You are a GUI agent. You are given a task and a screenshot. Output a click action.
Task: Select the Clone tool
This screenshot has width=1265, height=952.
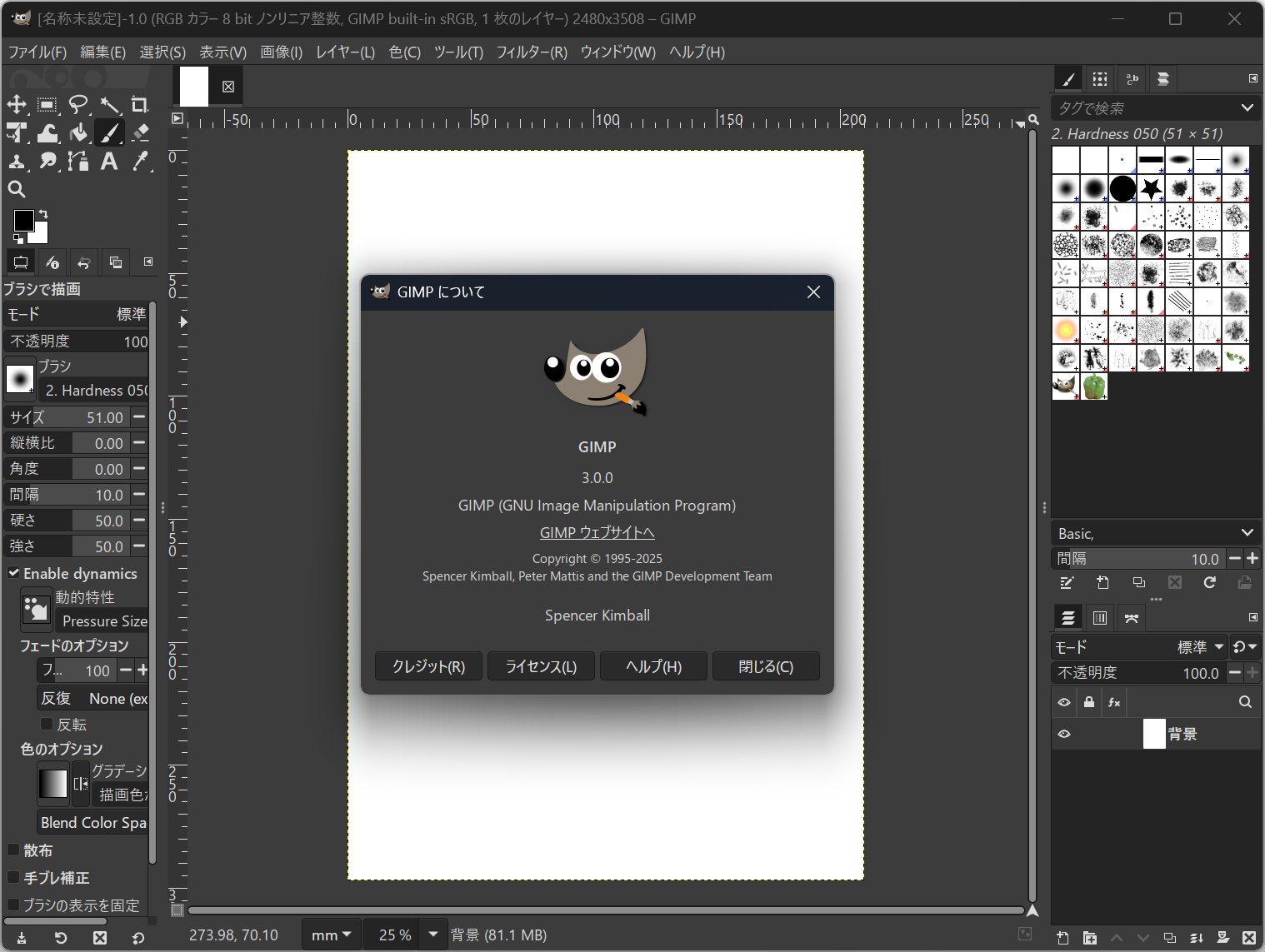pos(17,162)
